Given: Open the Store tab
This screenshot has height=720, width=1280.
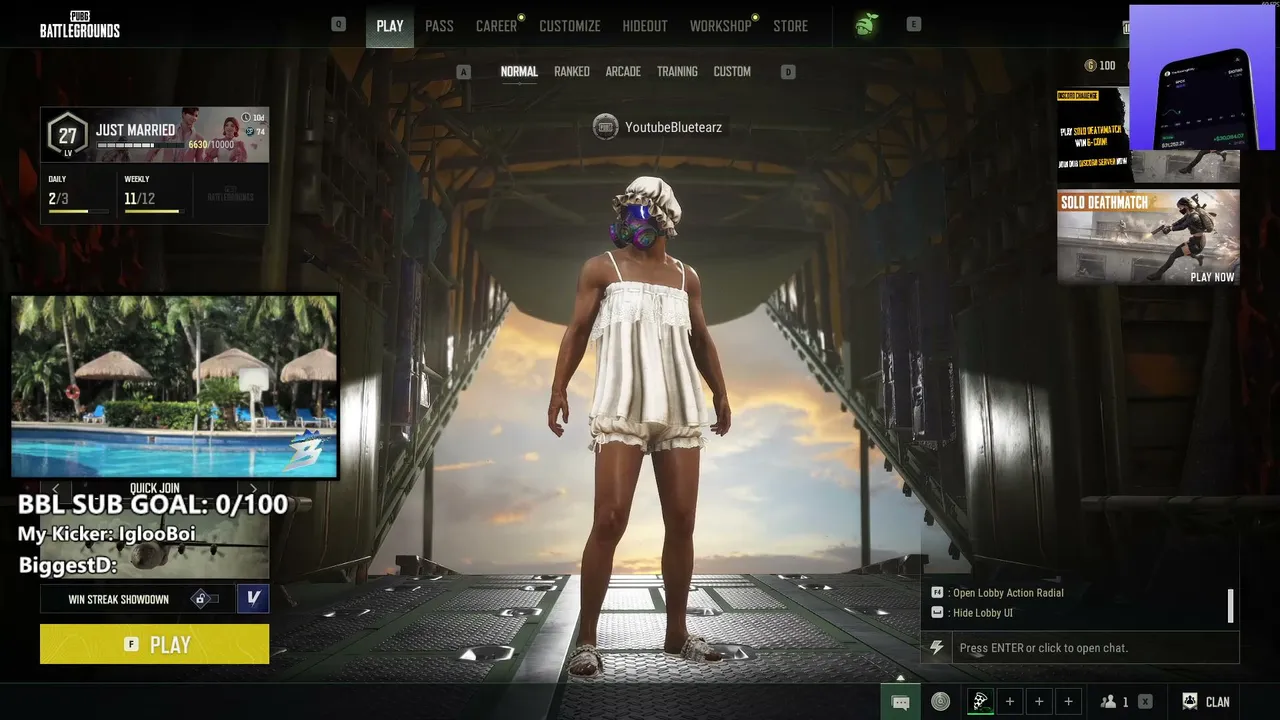Looking at the screenshot, I should [790, 26].
